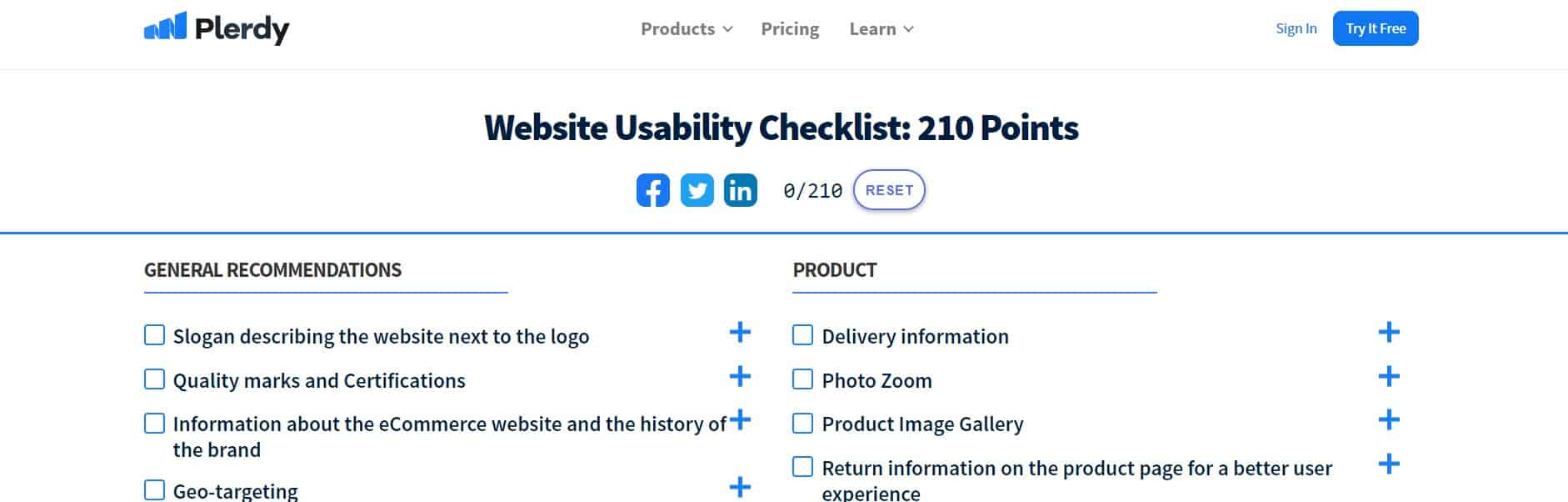Select the Delivery information checkbox
This screenshot has width=1568, height=502.
802,335
